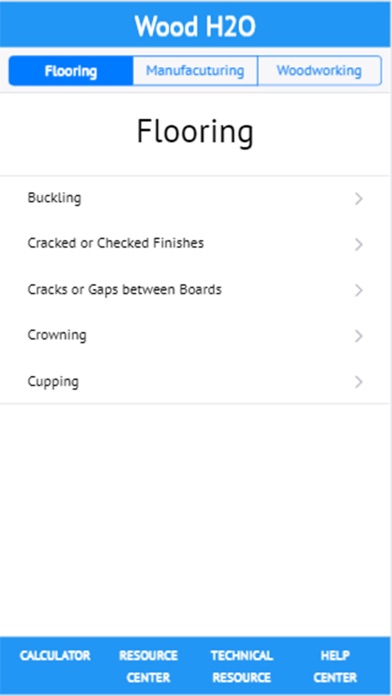Open Cracked or Checked Finishes entry

tap(195, 244)
